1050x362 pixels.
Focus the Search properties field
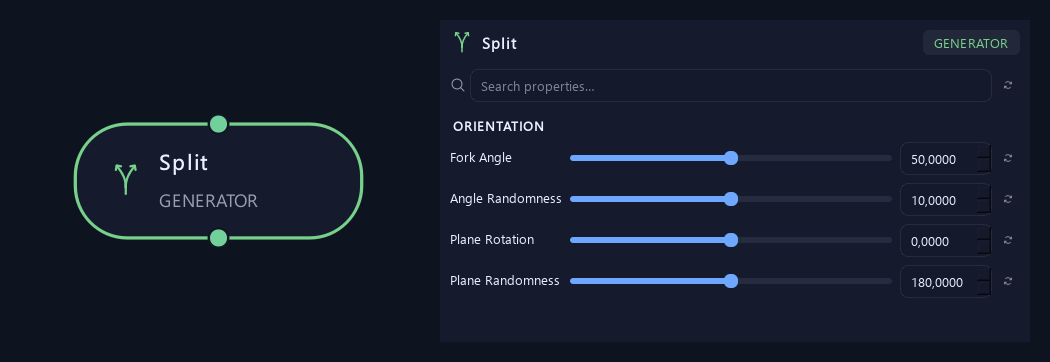731,86
